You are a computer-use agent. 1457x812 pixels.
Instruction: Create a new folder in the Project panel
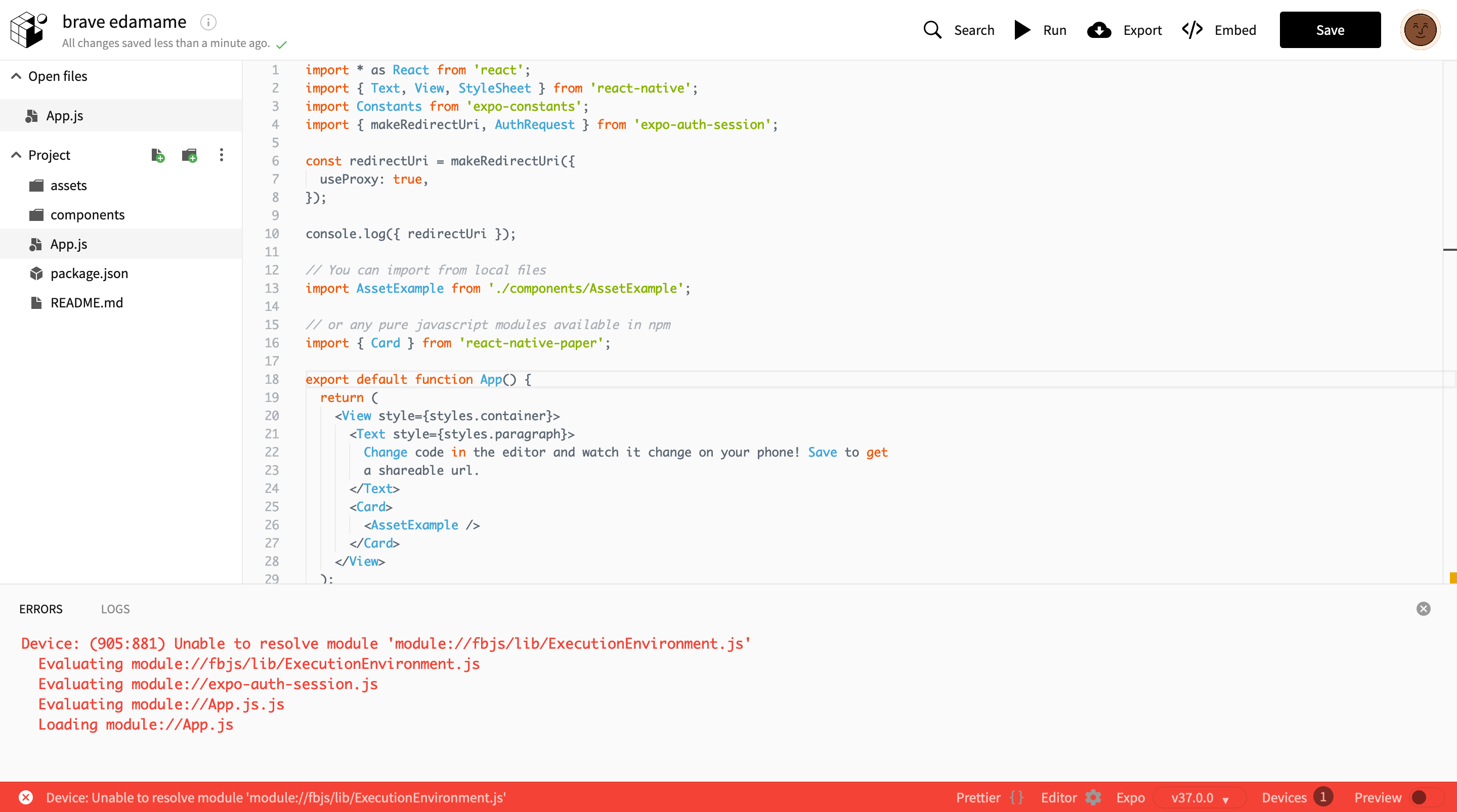coord(190,156)
